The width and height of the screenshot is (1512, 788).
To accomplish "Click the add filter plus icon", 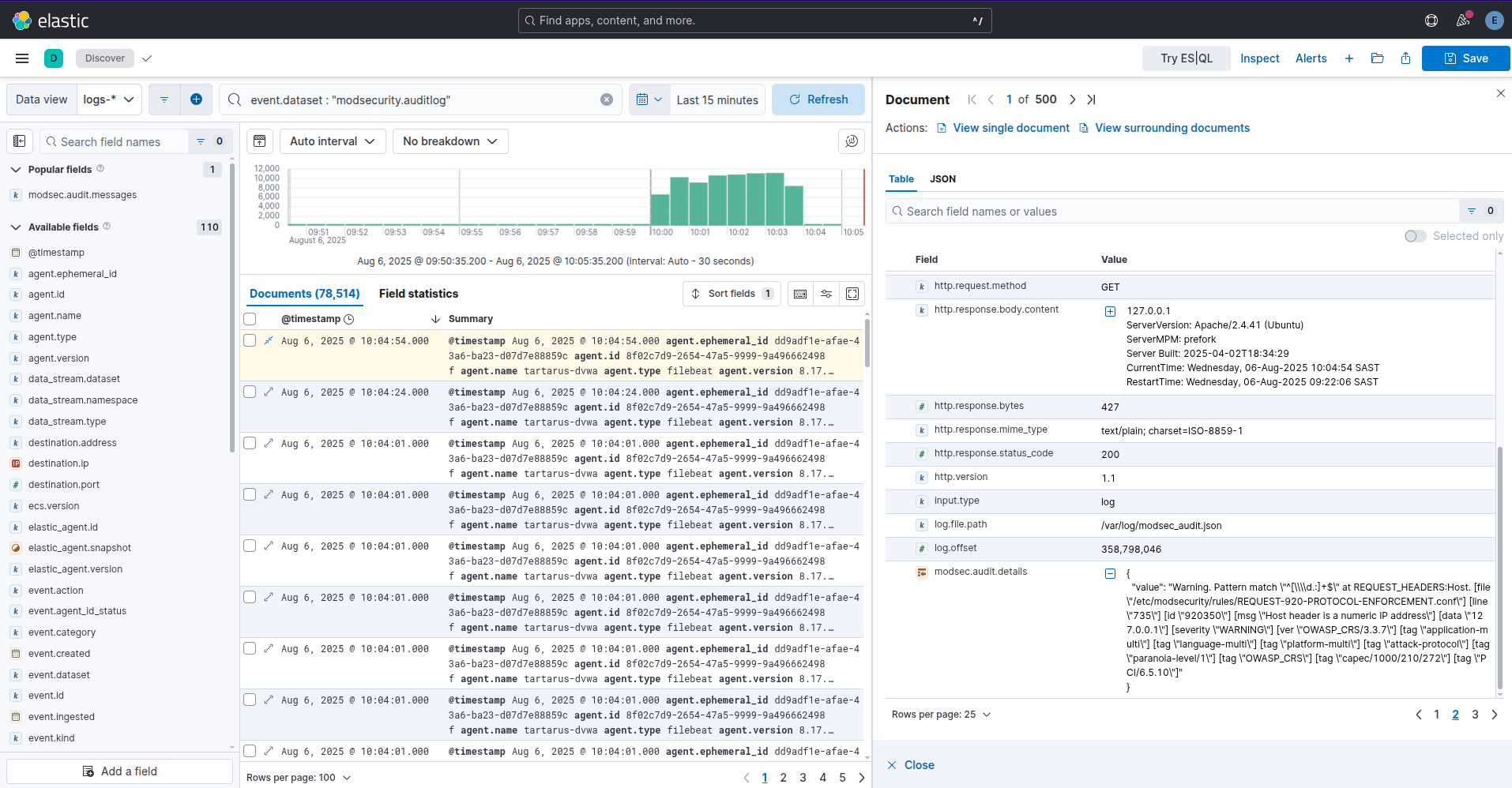I will point(196,99).
